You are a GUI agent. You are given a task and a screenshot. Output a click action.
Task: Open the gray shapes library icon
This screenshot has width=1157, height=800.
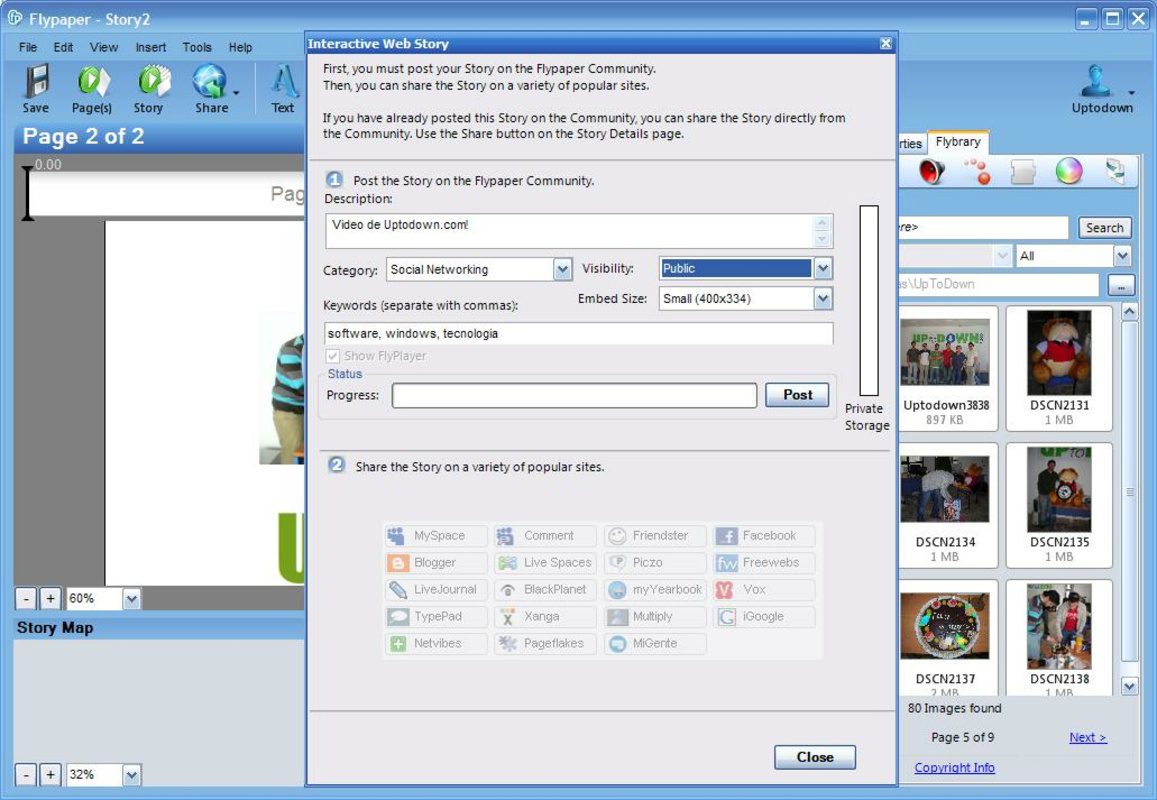[1023, 171]
